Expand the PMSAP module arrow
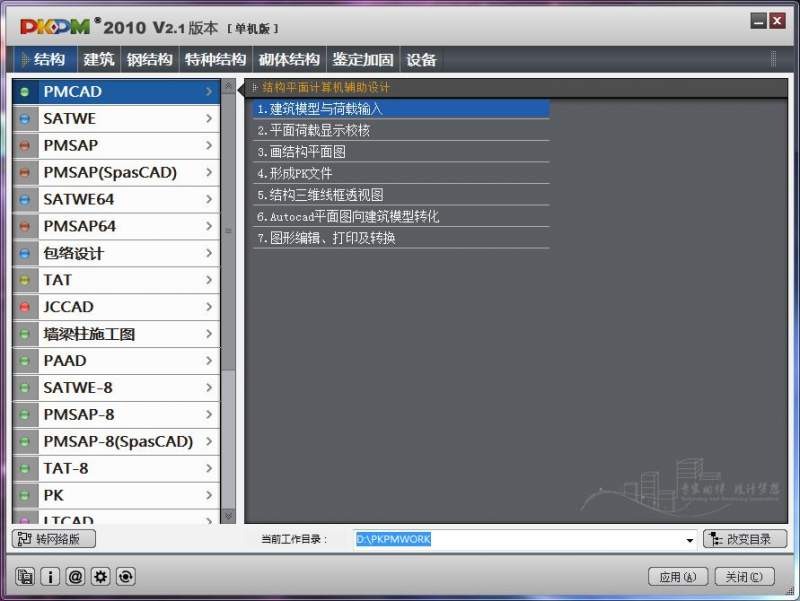Image resolution: width=800 pixels, height=601 pixels. (x=209, y=146)
